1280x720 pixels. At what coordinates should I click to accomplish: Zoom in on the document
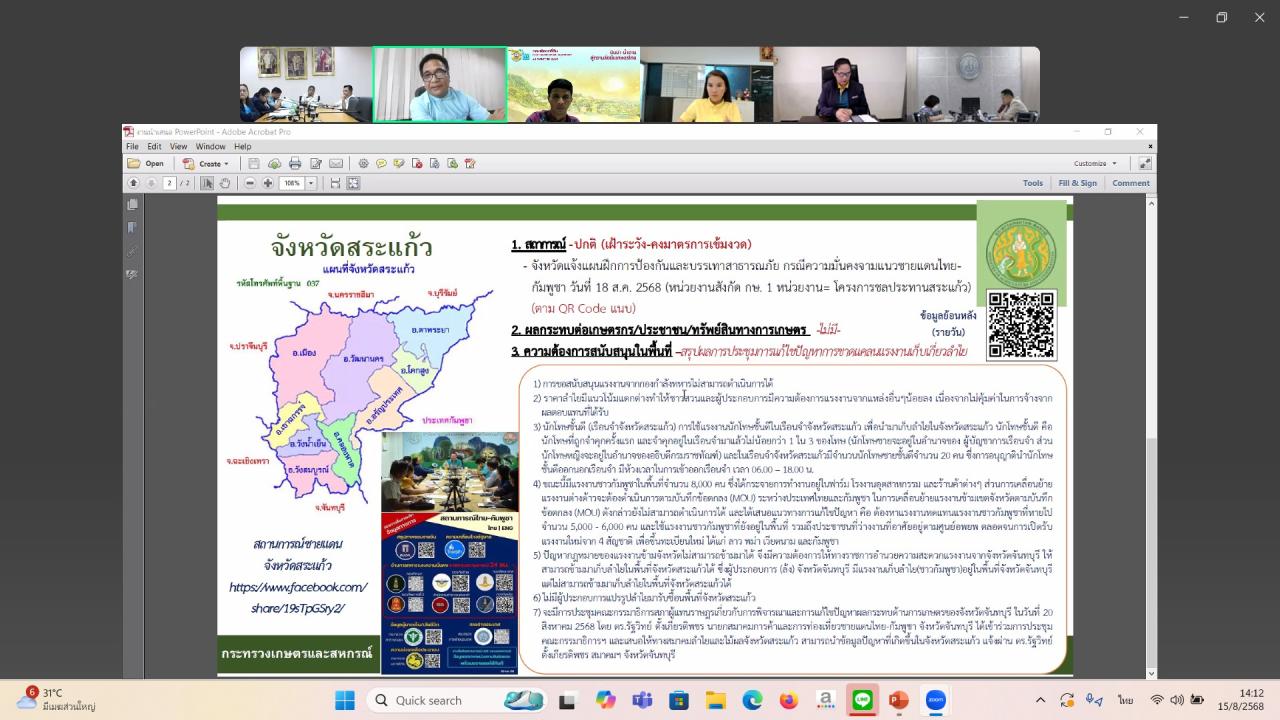266,183
